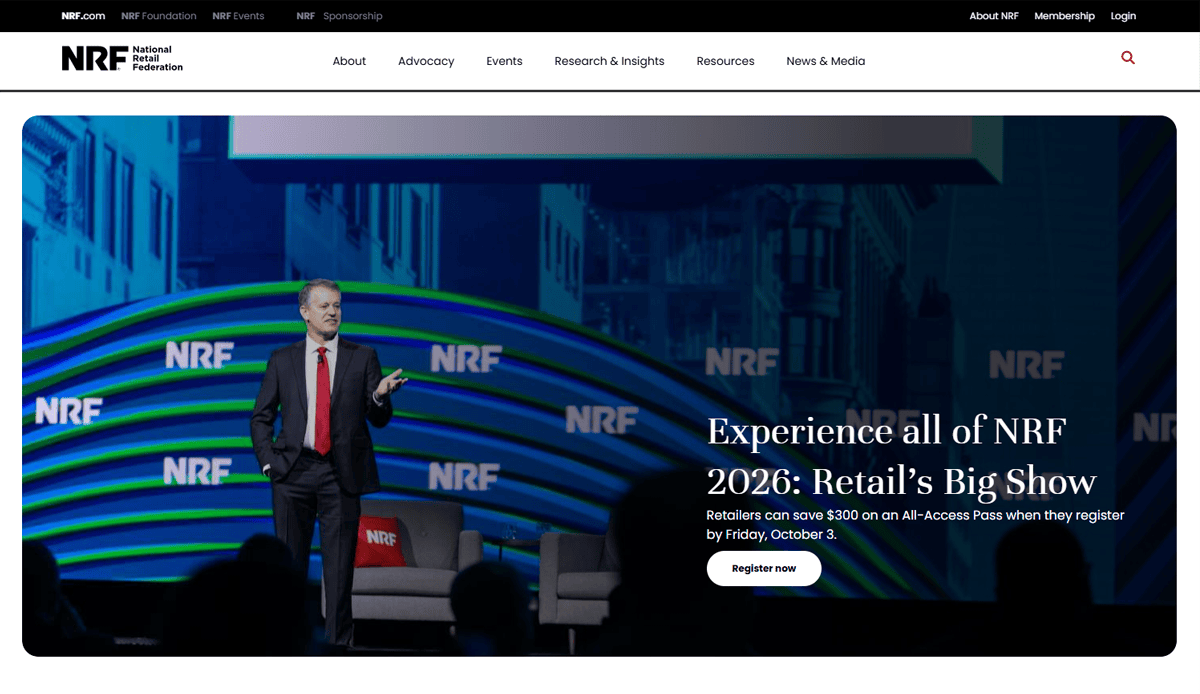This screenshot has width=1200, height=694.
Task: Open the About navigation dropdown
Action: tap(349, 61)
